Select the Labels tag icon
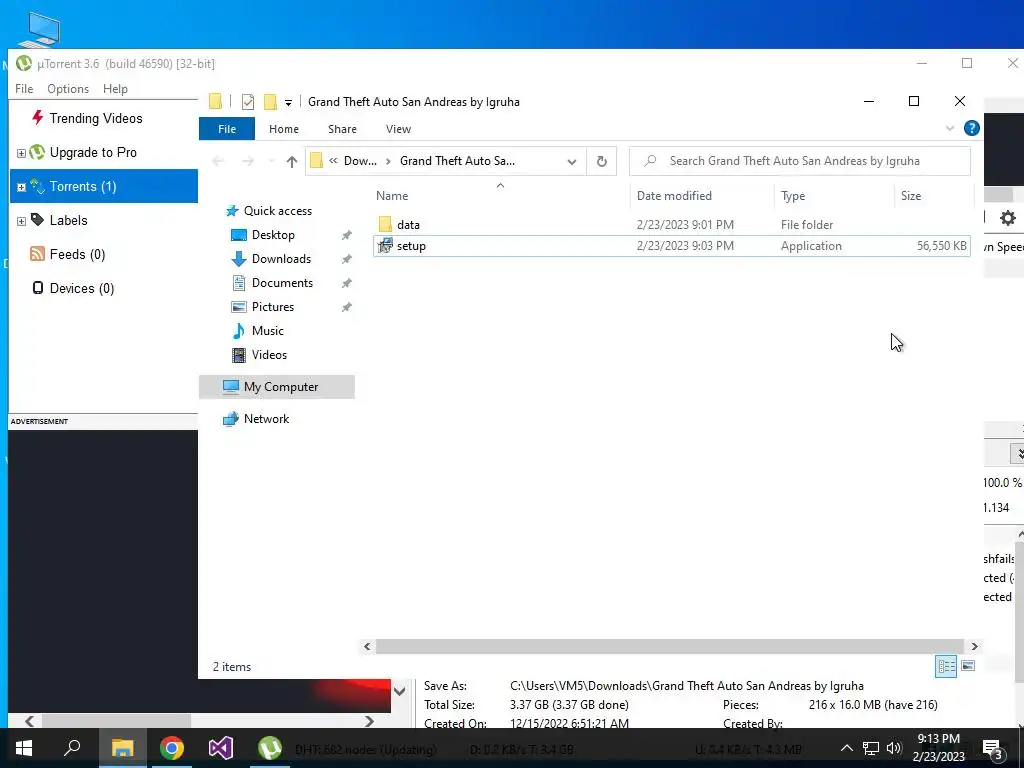Screen dimensions: 1024x768 pyautogui.click(x=37, y=219)
